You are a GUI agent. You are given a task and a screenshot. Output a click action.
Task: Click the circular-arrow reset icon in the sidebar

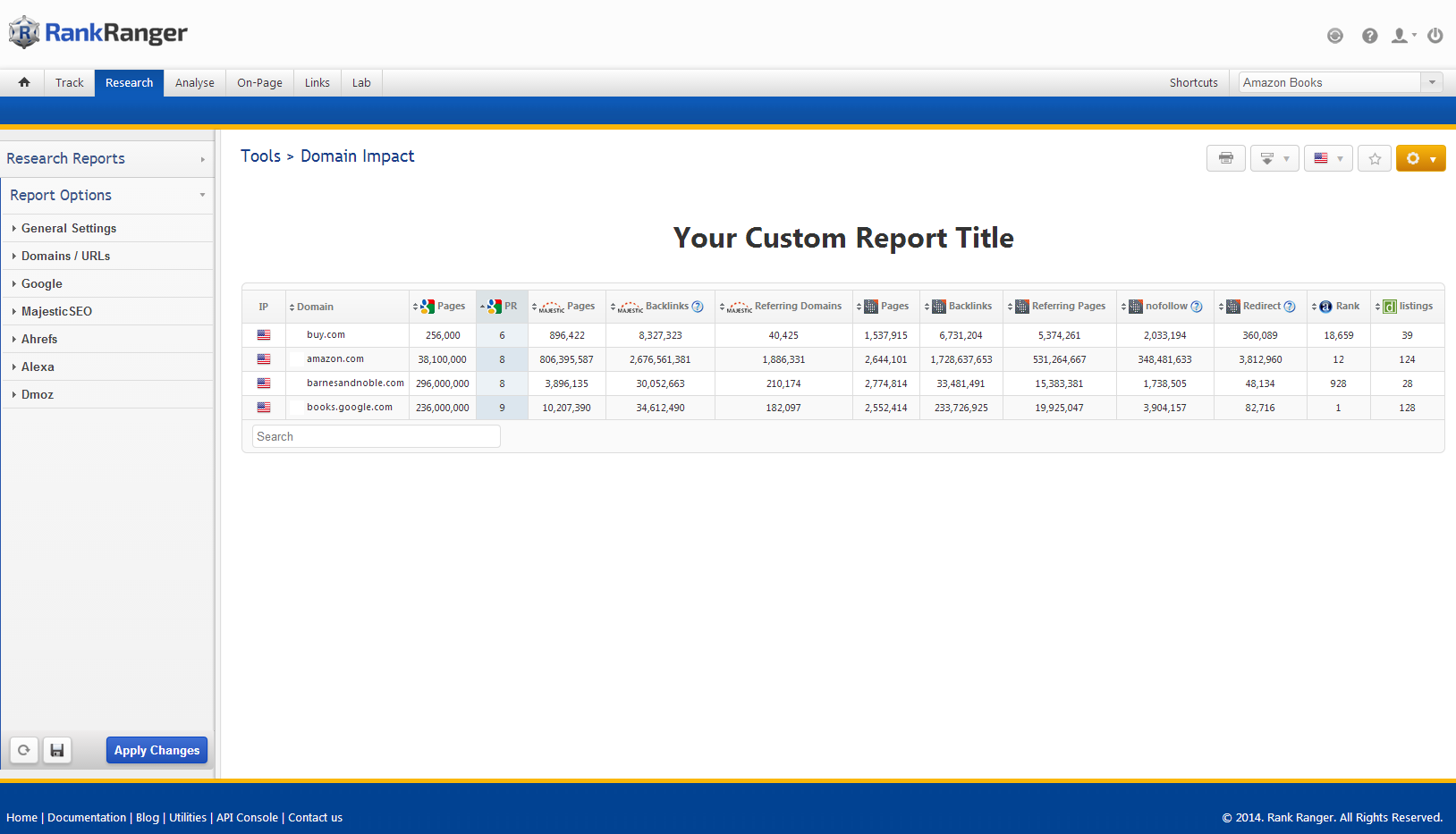click(x=24, y=750)
